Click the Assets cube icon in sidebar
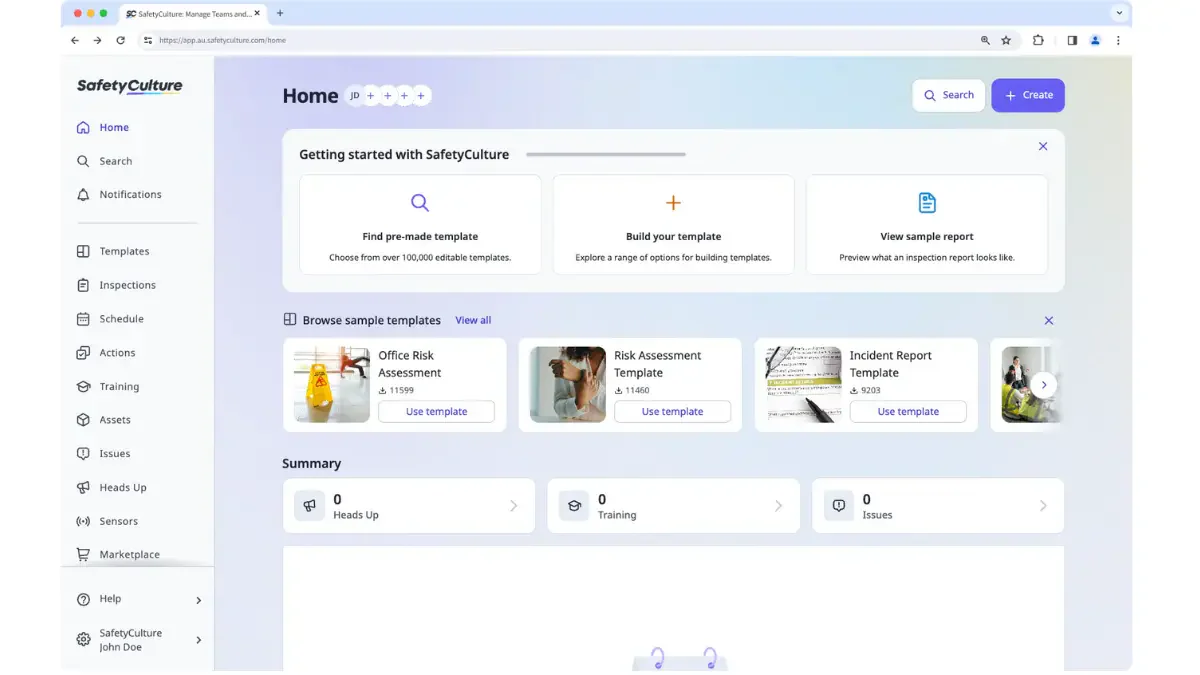This screenshot has height=675, width=1200. point(83,420)
